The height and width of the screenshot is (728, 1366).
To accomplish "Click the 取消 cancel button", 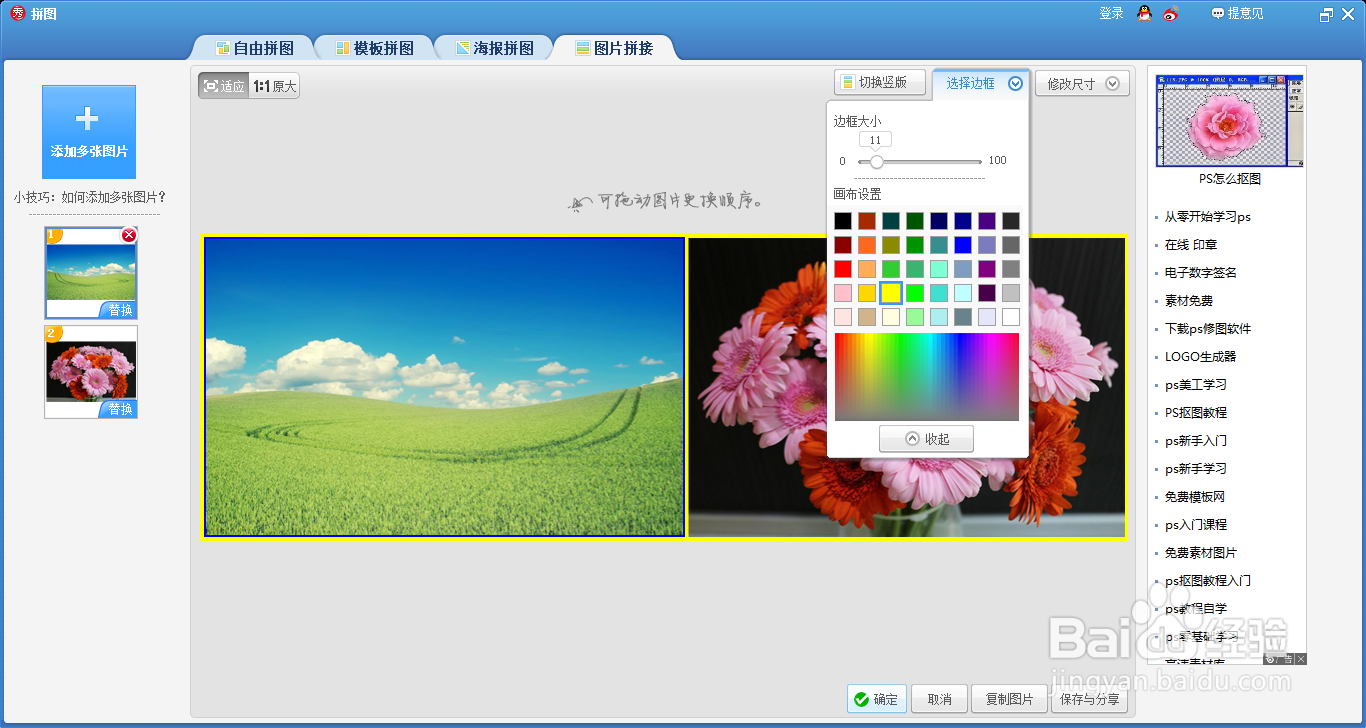I will (939, 699).
